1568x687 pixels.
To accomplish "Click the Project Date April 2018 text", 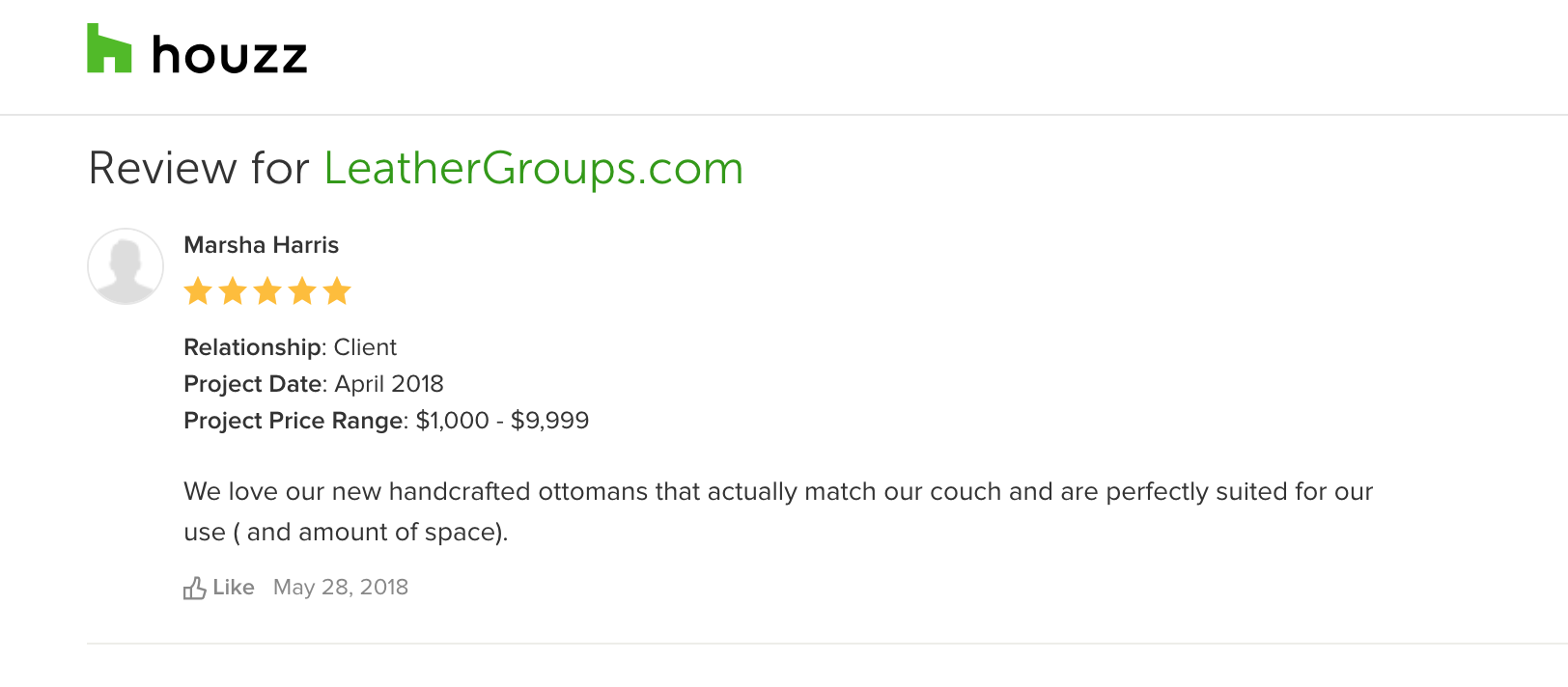I will pyautogui.click(x=314, y=384).
